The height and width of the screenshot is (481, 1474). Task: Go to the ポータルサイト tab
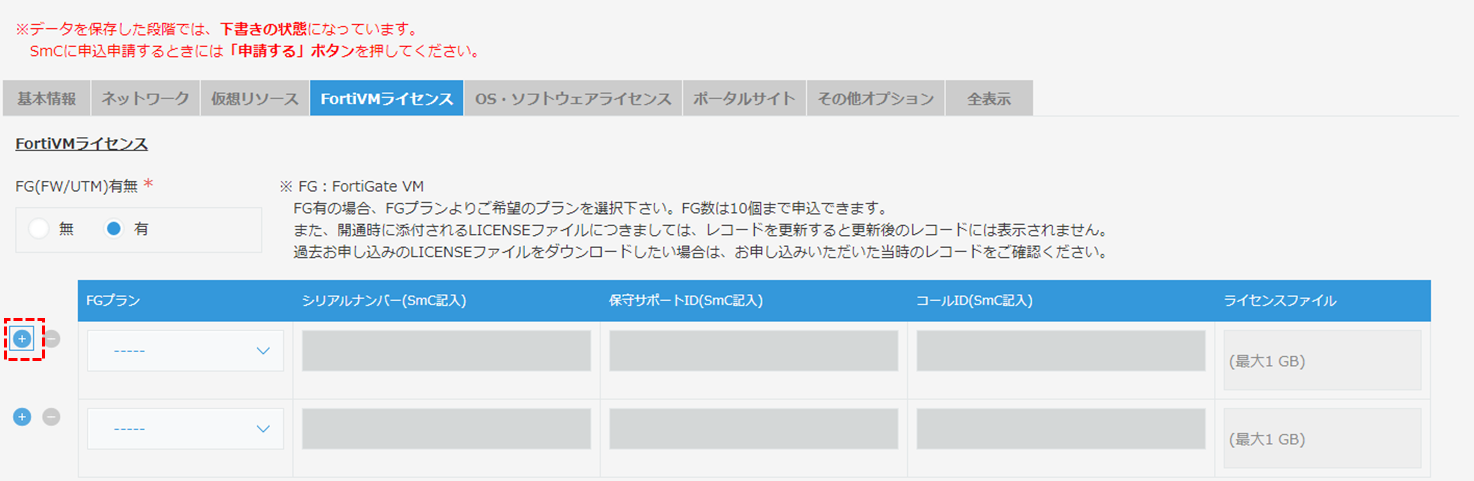point(744,98)
